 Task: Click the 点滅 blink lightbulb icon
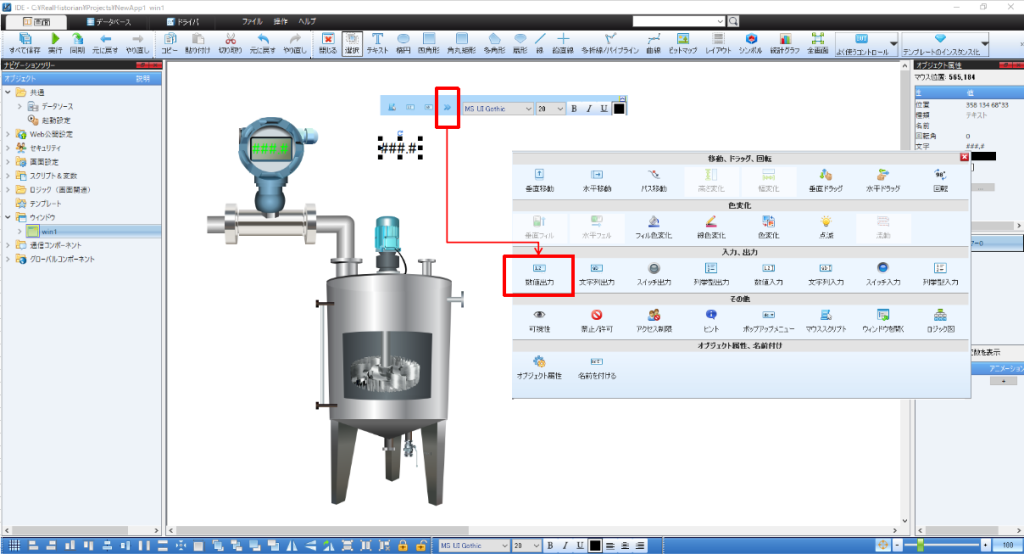click(826, 225)
